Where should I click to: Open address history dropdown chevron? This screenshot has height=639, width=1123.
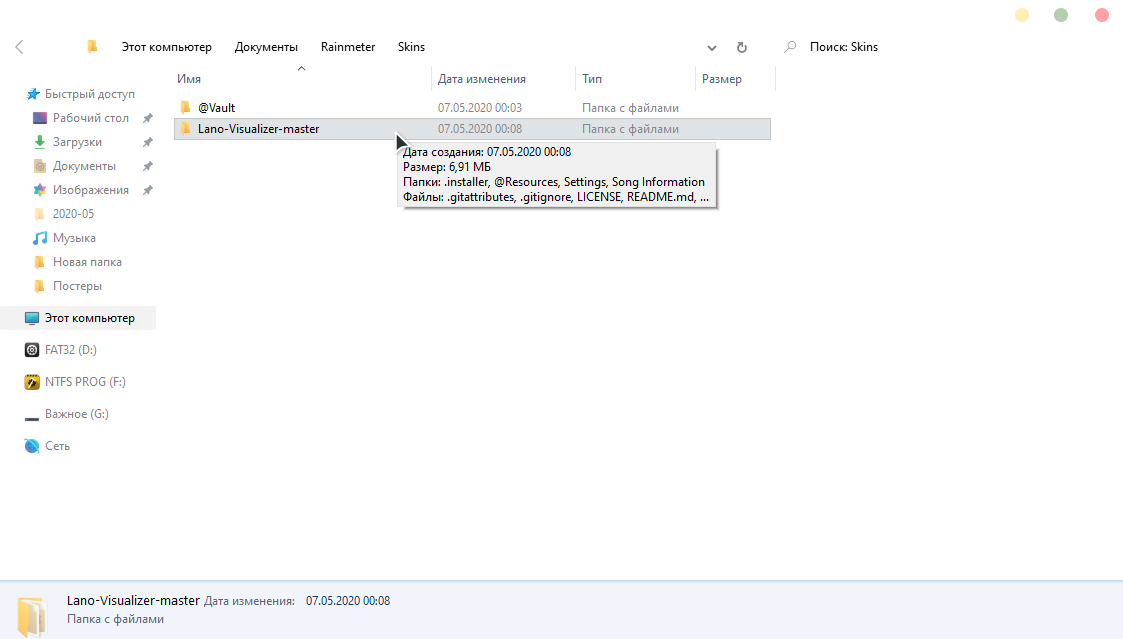tap(712, 47)
